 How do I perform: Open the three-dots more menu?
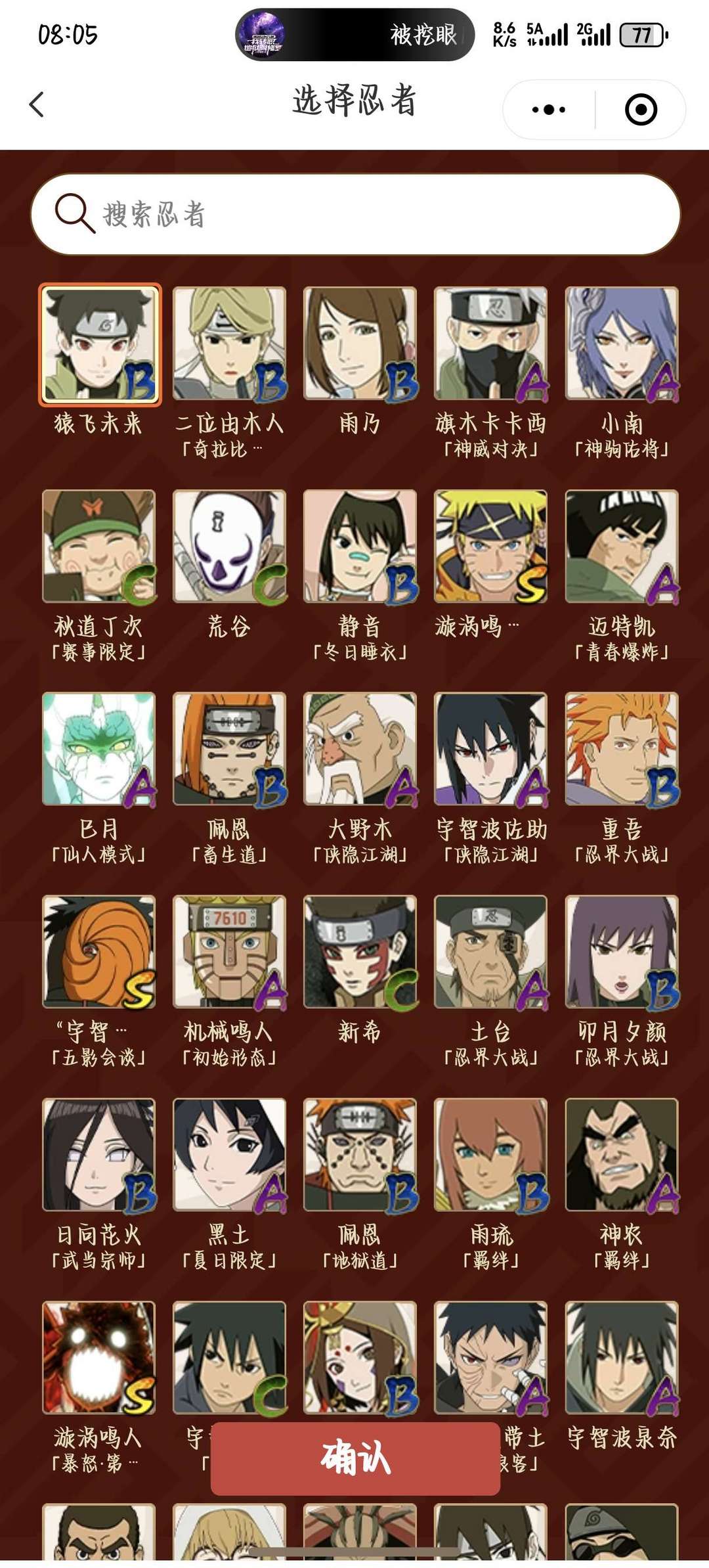click(x=549, y=110)
